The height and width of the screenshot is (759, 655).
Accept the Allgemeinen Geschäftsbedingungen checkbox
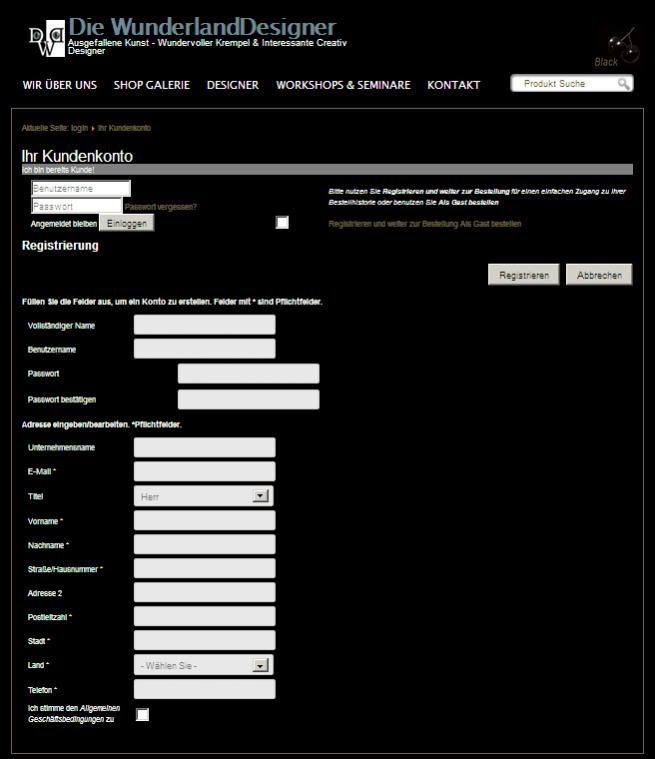point(142,714)
